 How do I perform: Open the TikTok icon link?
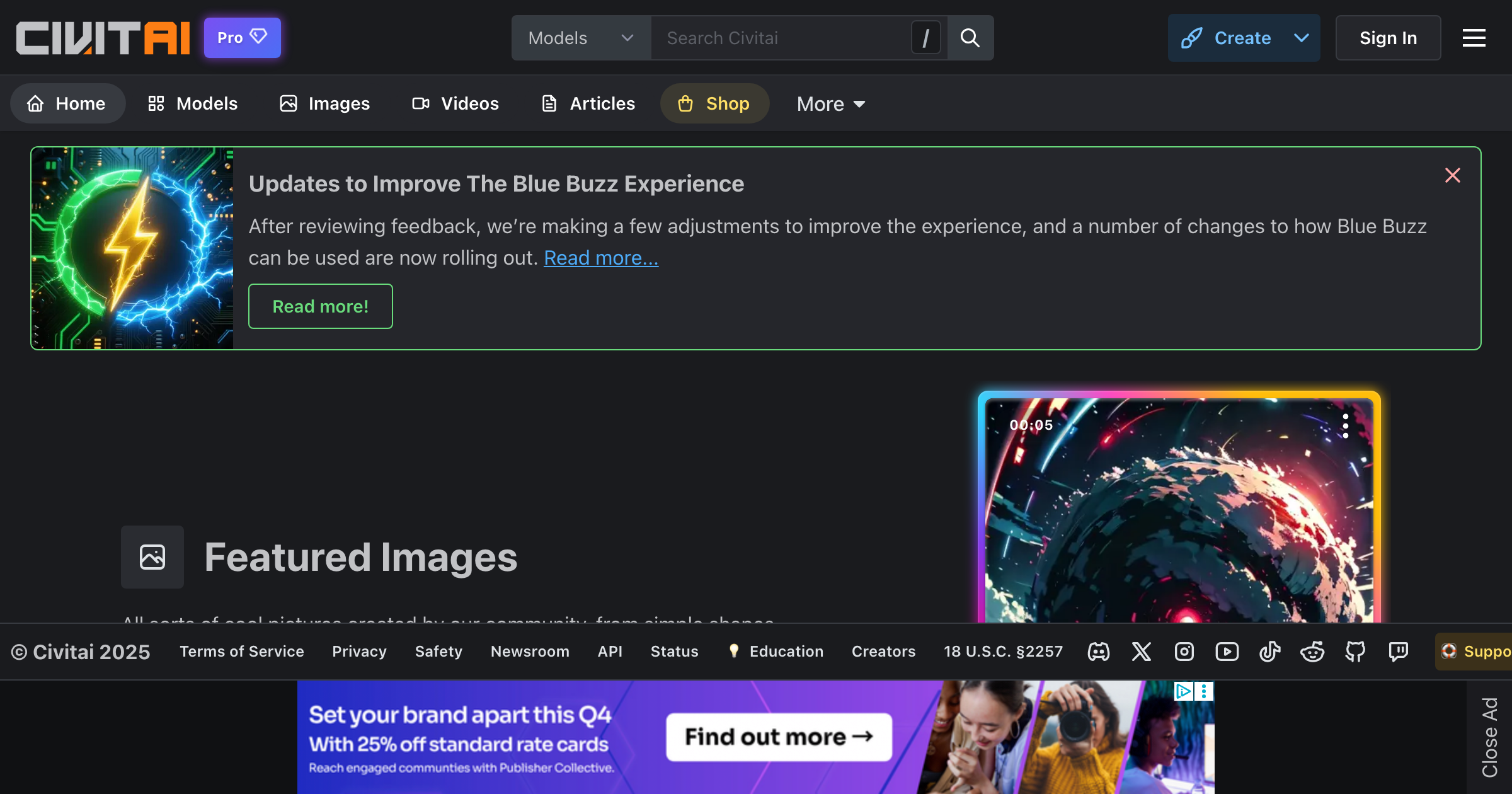pyautogui.click(x=1270, y=652)
